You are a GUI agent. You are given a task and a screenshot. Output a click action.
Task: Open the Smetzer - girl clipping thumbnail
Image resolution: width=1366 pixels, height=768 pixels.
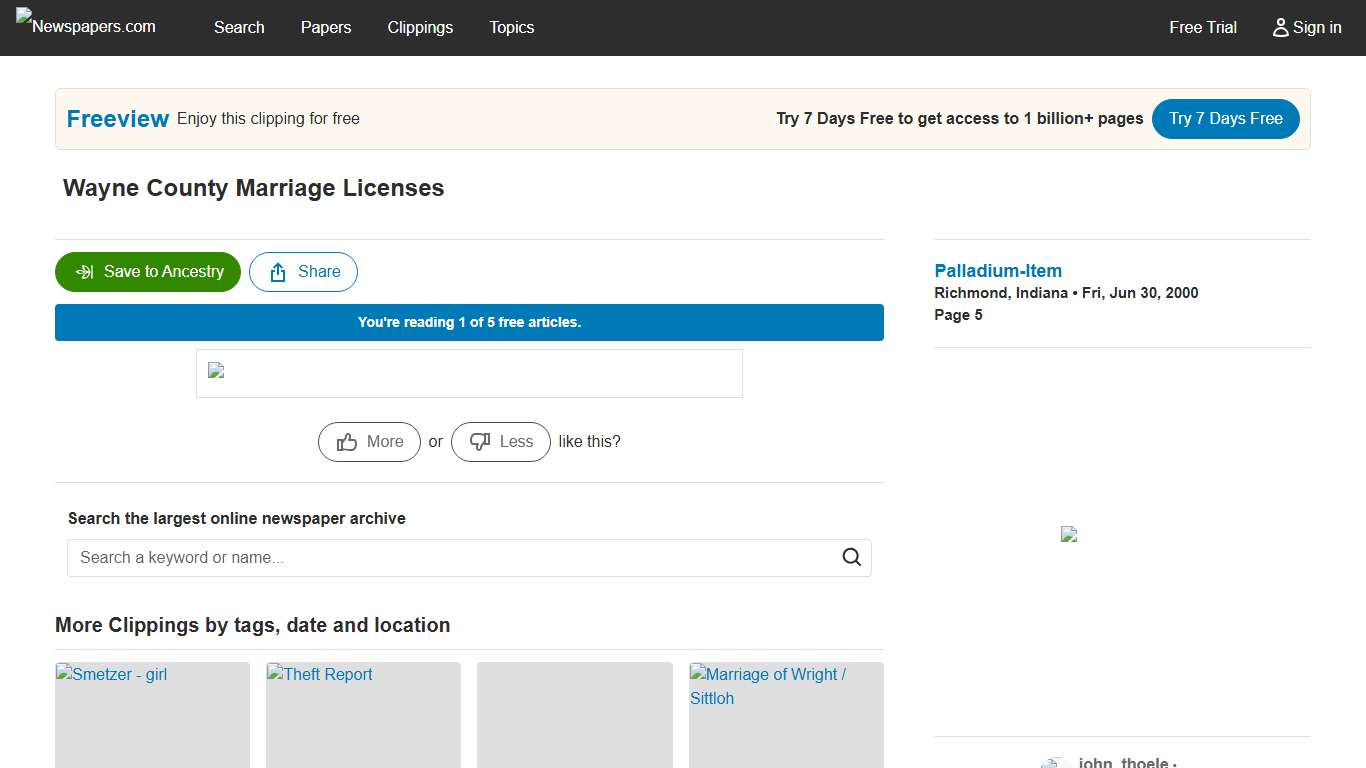click(x=152, y=714)
